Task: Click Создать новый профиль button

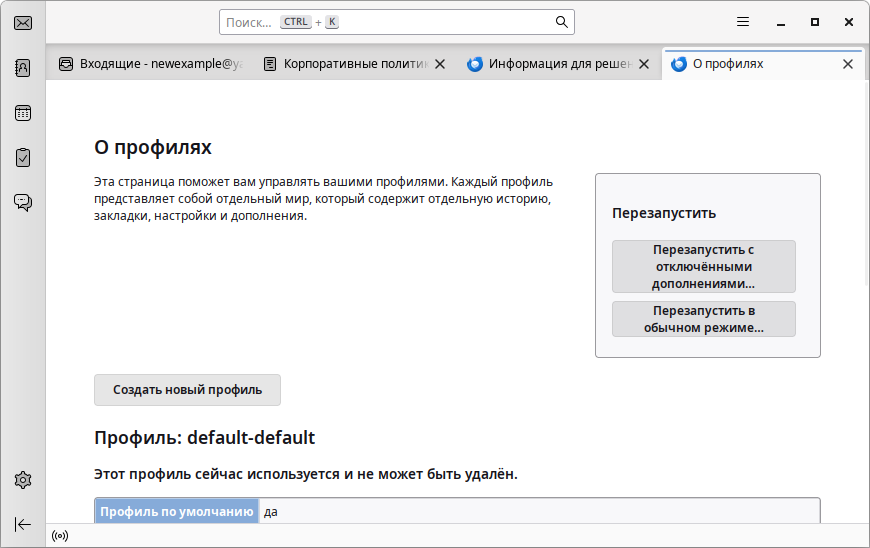Action: click(188, 390)
